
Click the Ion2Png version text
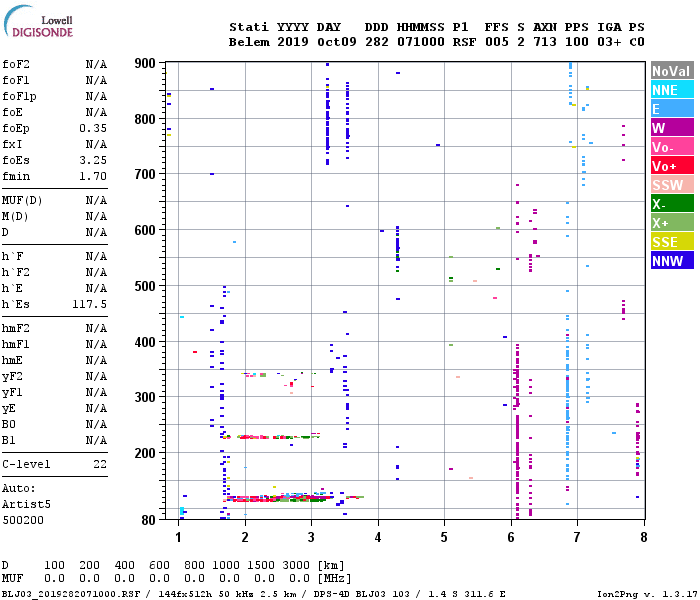(647, 594)
